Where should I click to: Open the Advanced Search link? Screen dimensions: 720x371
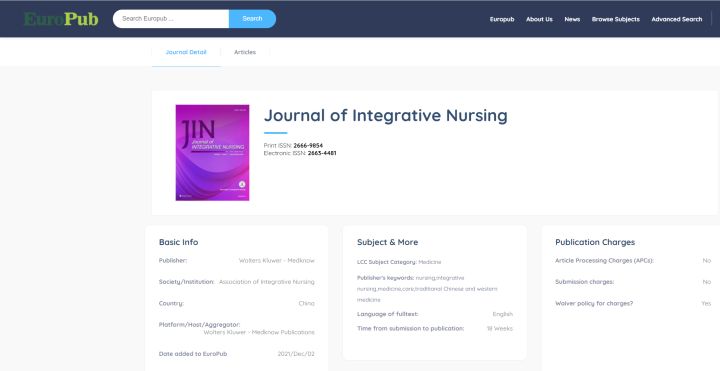677,19
